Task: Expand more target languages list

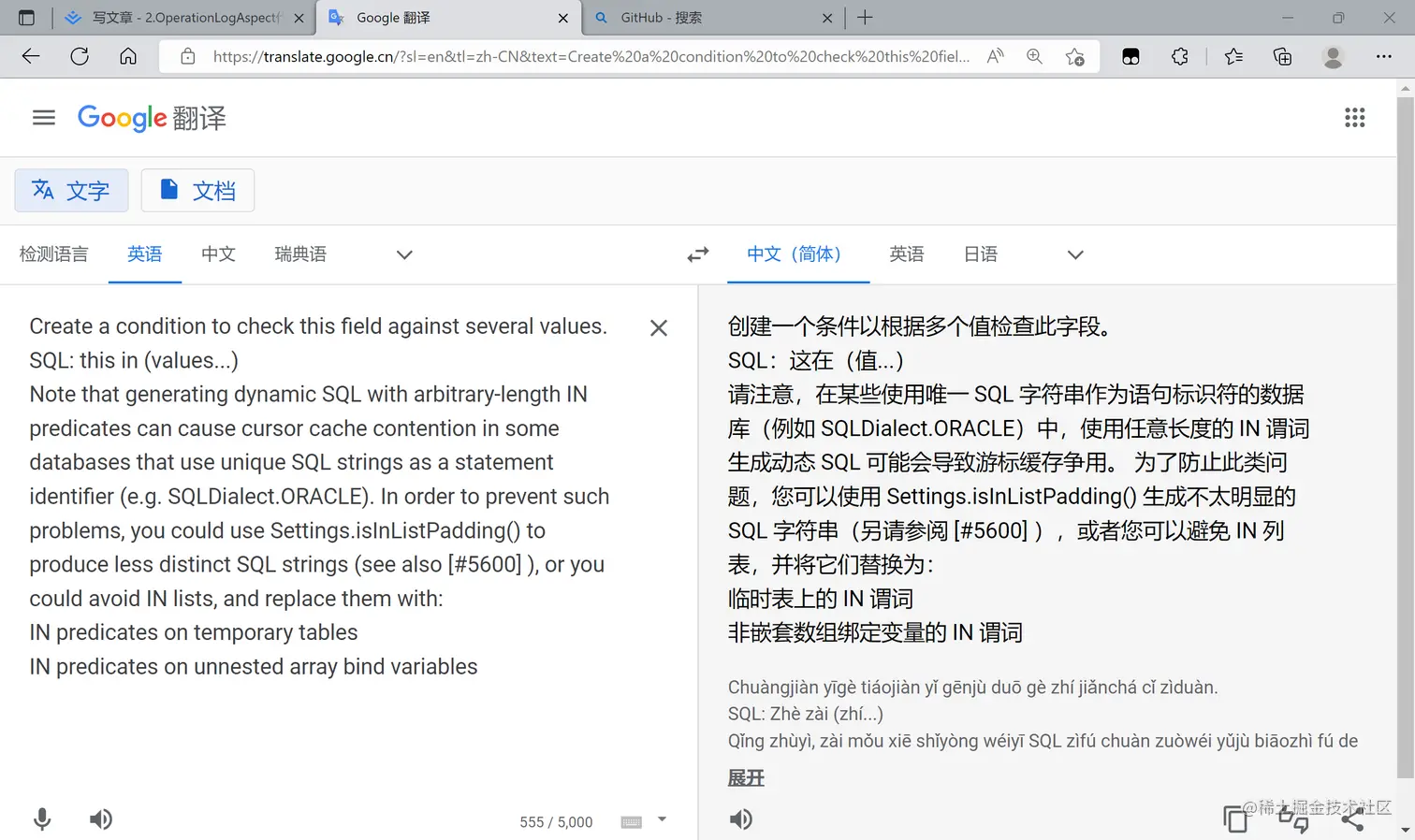Action: point(1075,254)
